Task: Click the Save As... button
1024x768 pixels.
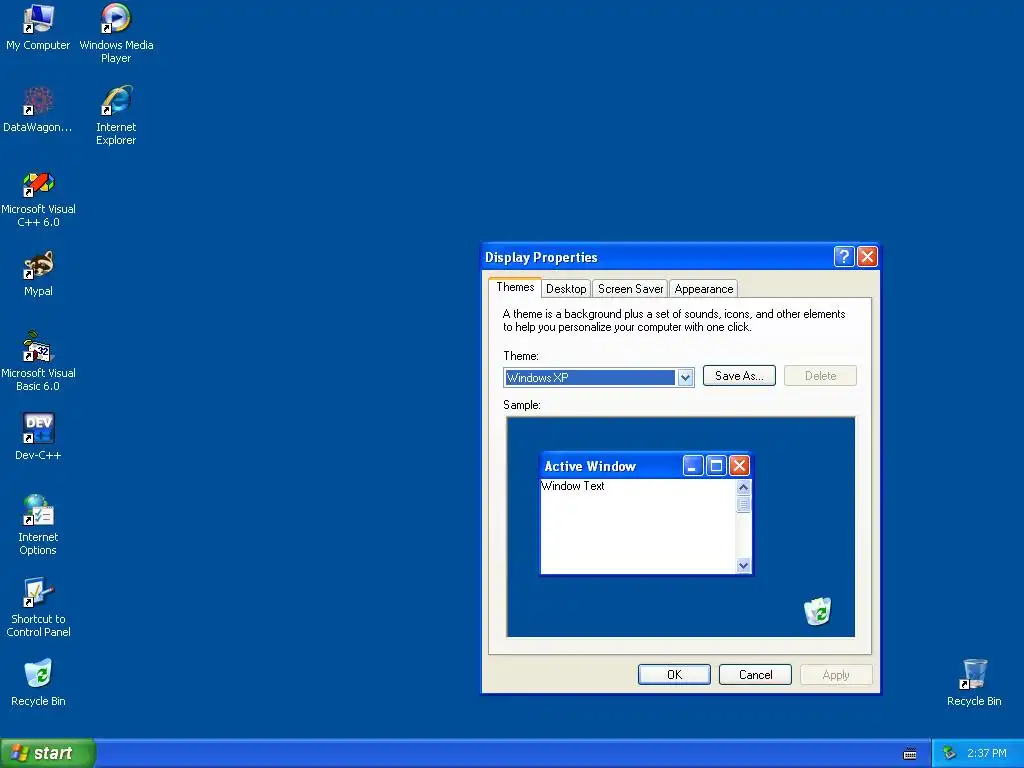Action: [739, 376]
